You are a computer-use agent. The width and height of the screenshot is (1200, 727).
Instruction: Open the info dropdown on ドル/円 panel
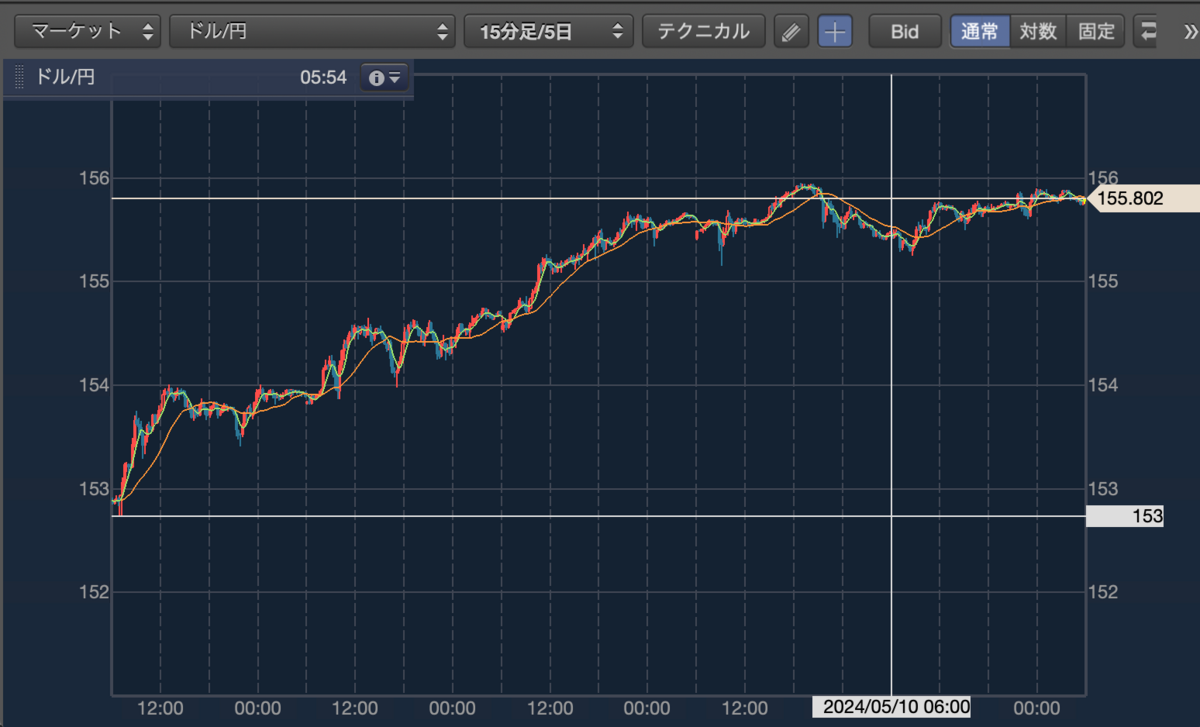pyautogui.click(x=385, y=77)
